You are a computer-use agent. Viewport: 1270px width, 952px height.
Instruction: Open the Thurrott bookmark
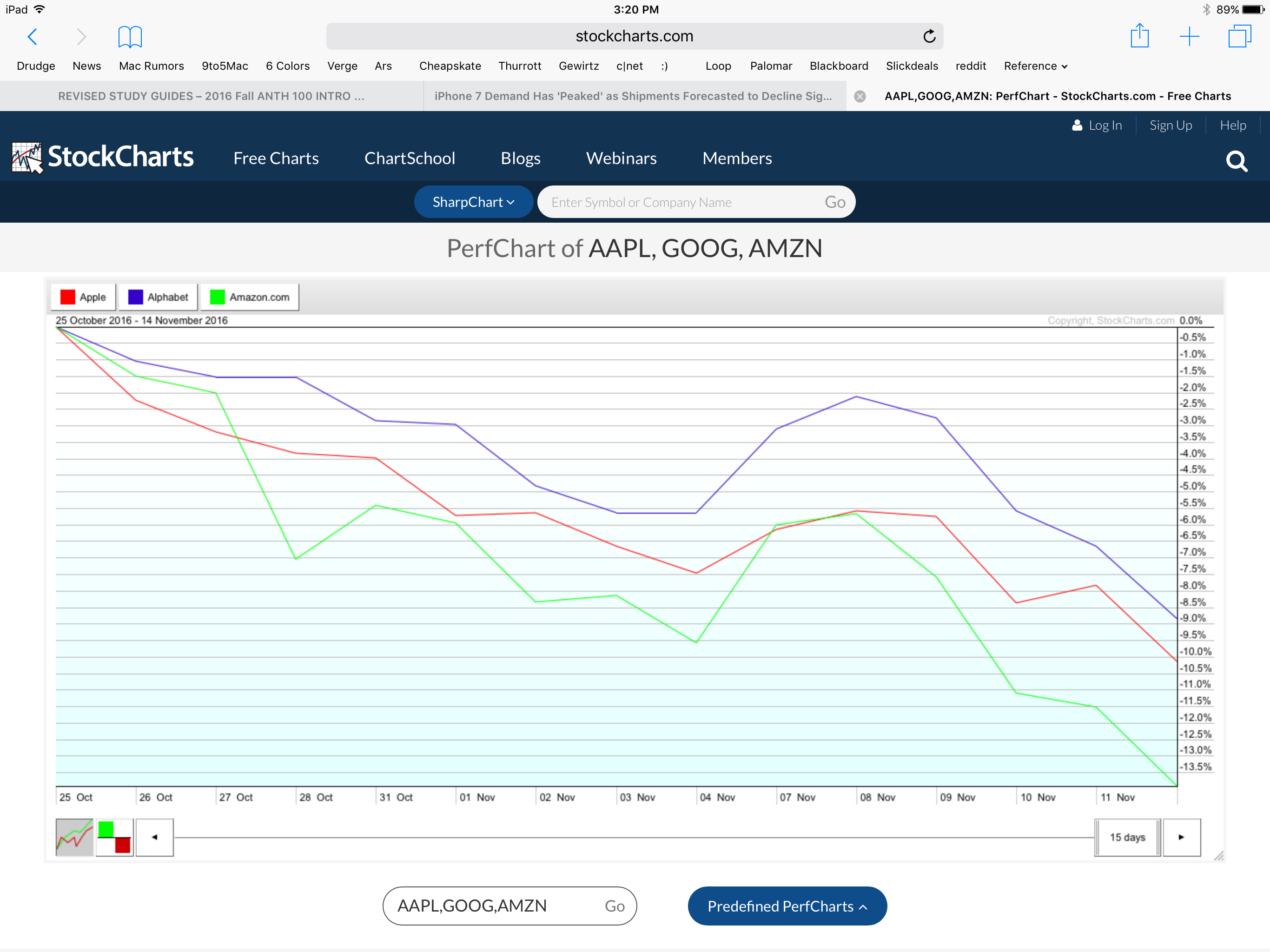520,66
